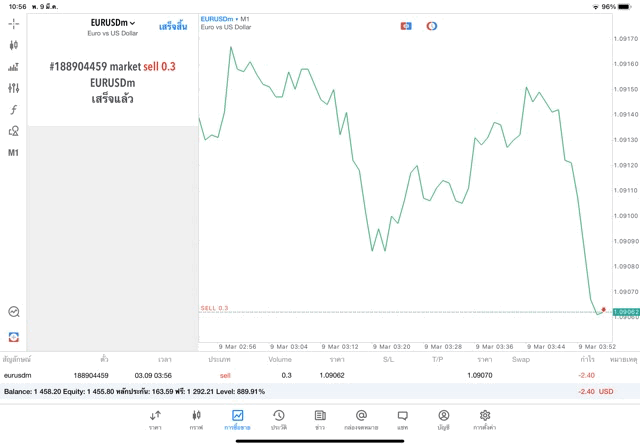The height and width of the screenshot is (447, 640).
Task: Open the ประวัติ history tab
Action: point(279,420)
